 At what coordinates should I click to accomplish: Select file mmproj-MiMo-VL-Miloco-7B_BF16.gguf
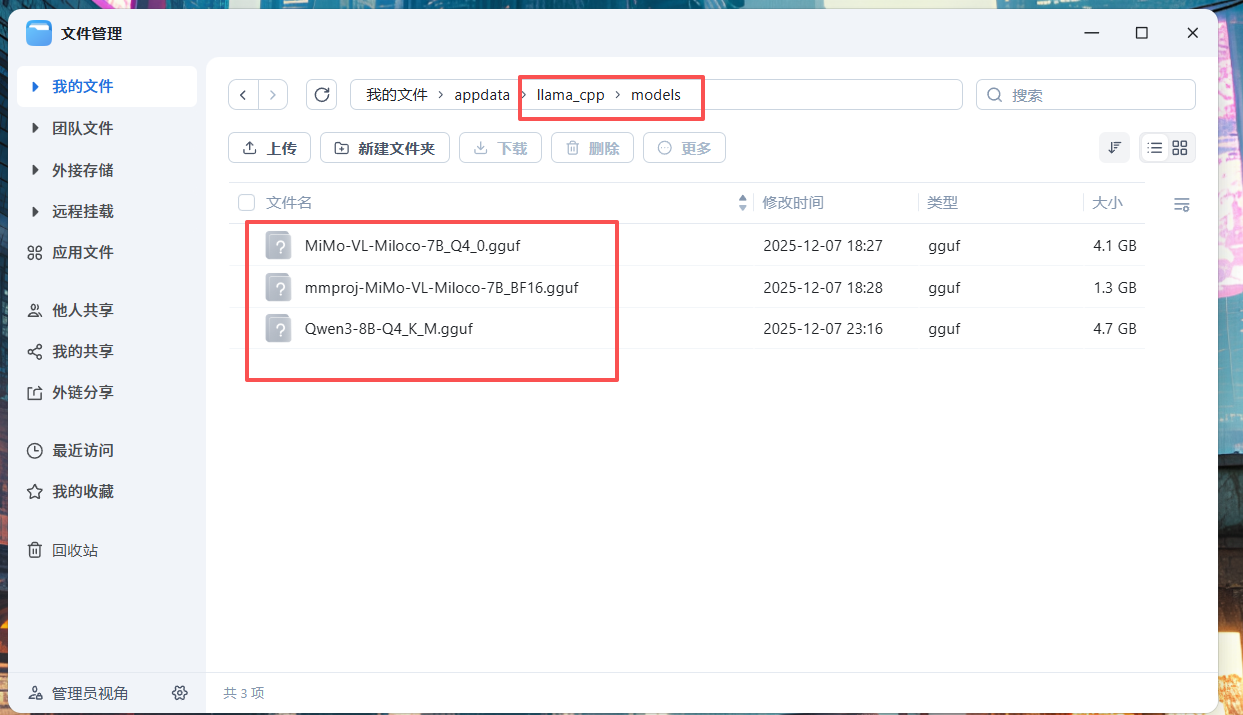pos(441,287)
